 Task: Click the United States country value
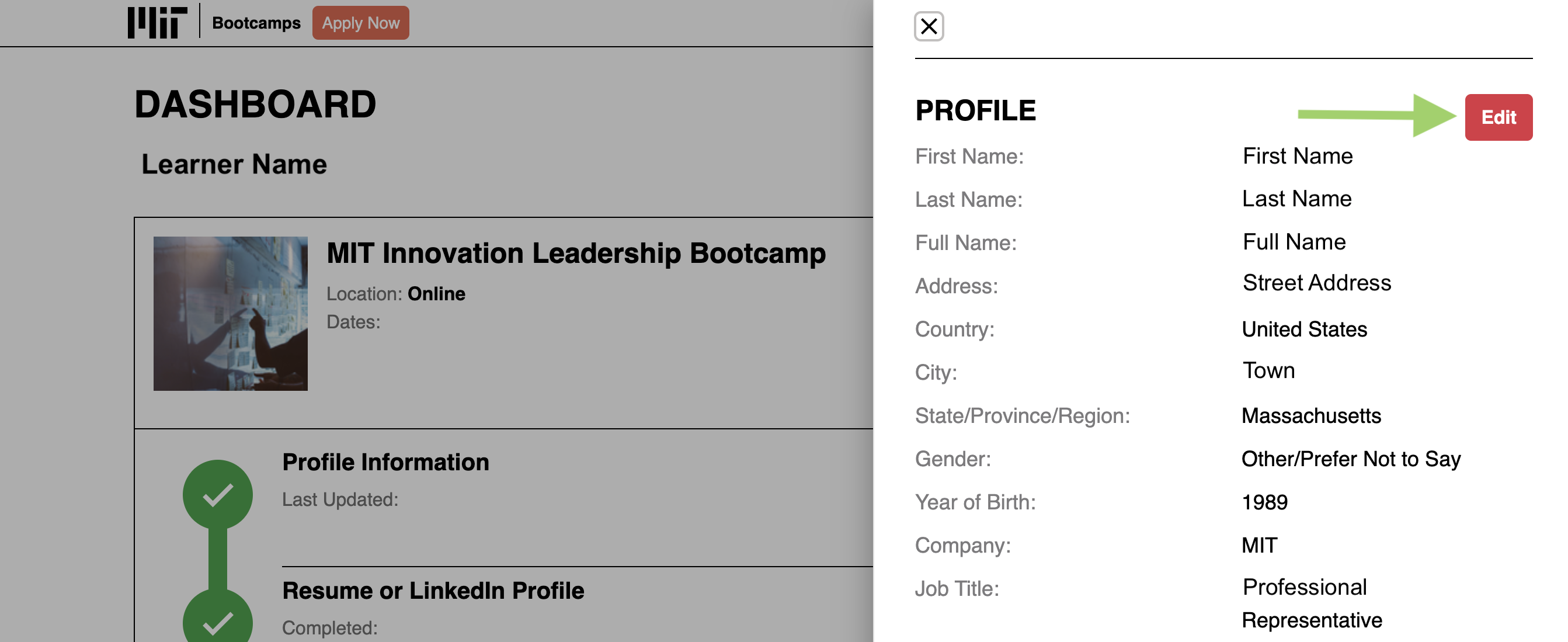(1304, 329)
